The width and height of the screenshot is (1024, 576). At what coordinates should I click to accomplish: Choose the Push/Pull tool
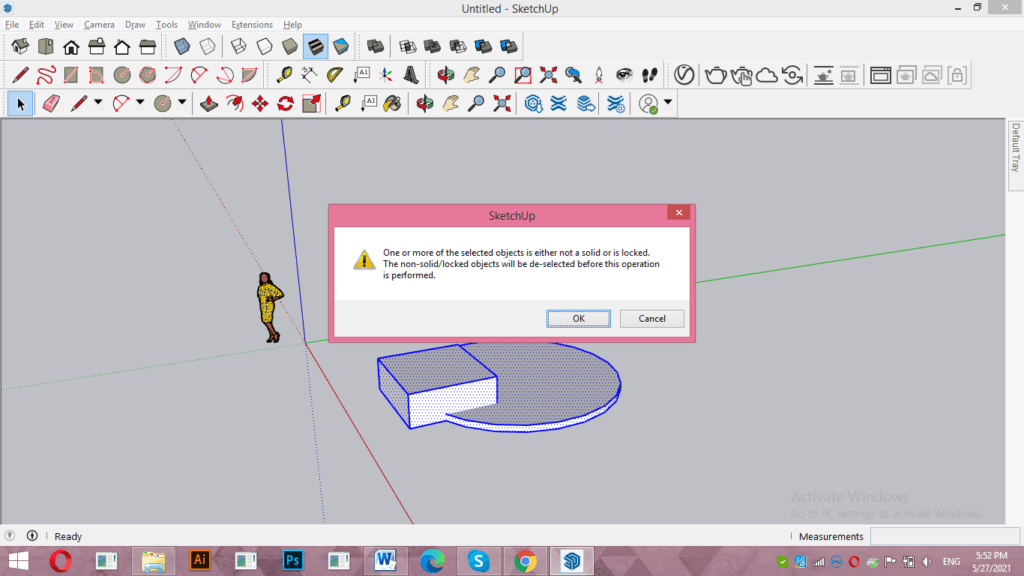(x=209, y=103)
